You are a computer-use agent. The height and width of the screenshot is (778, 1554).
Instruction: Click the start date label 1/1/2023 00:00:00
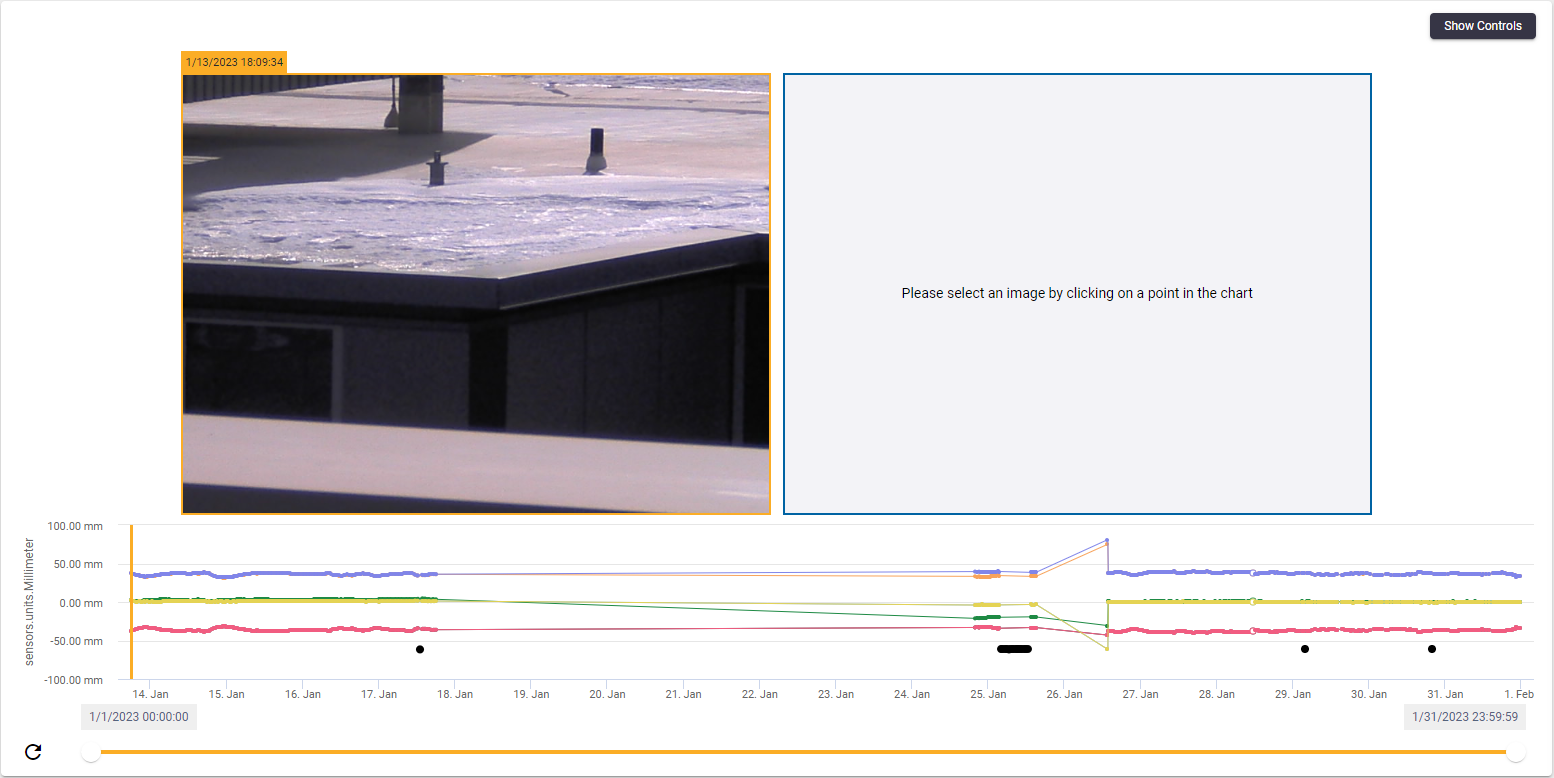tap(139, 717)
